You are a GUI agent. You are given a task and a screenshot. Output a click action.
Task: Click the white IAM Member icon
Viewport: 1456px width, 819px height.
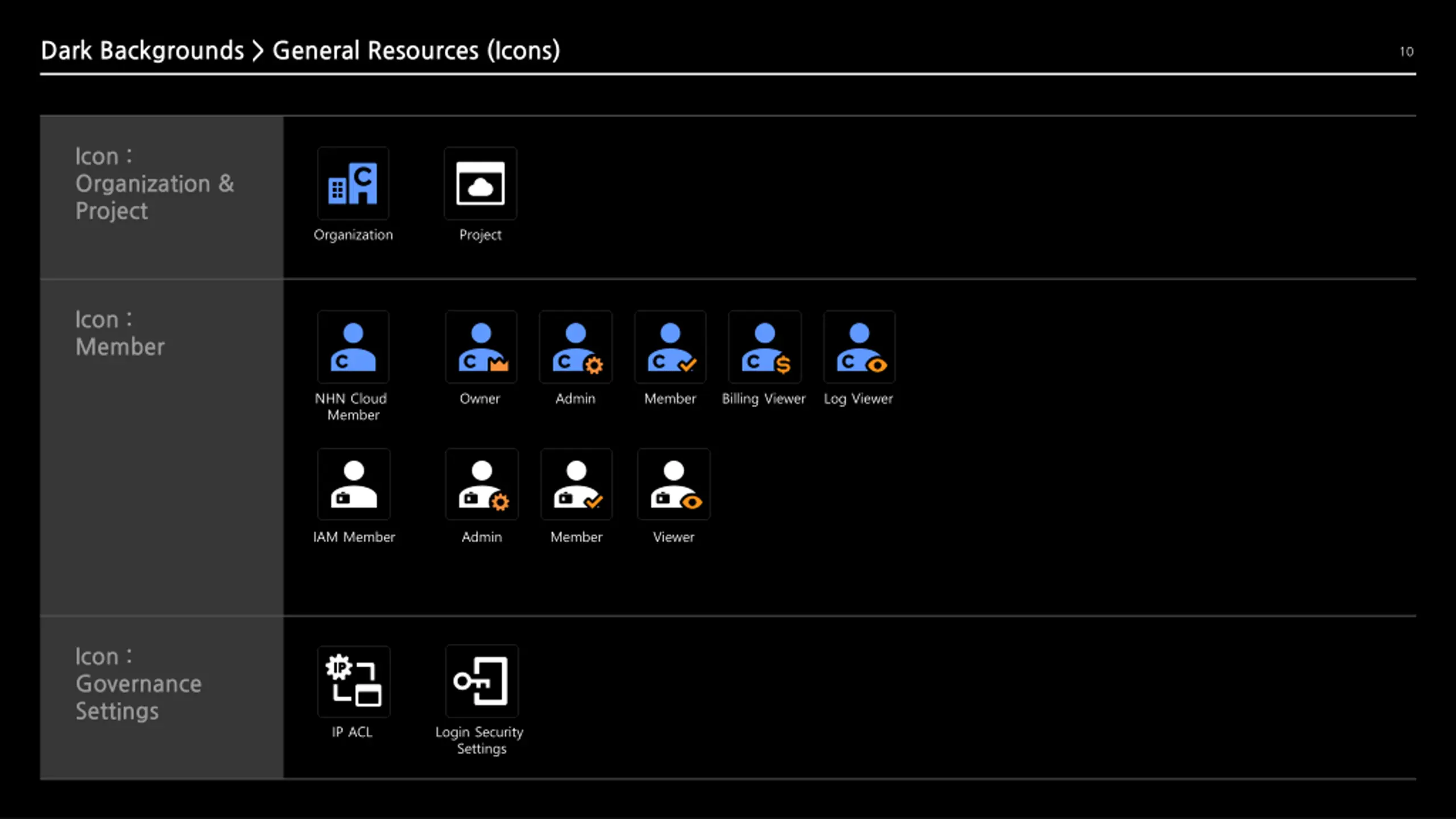pyautogui.click(x=354, y=484)
